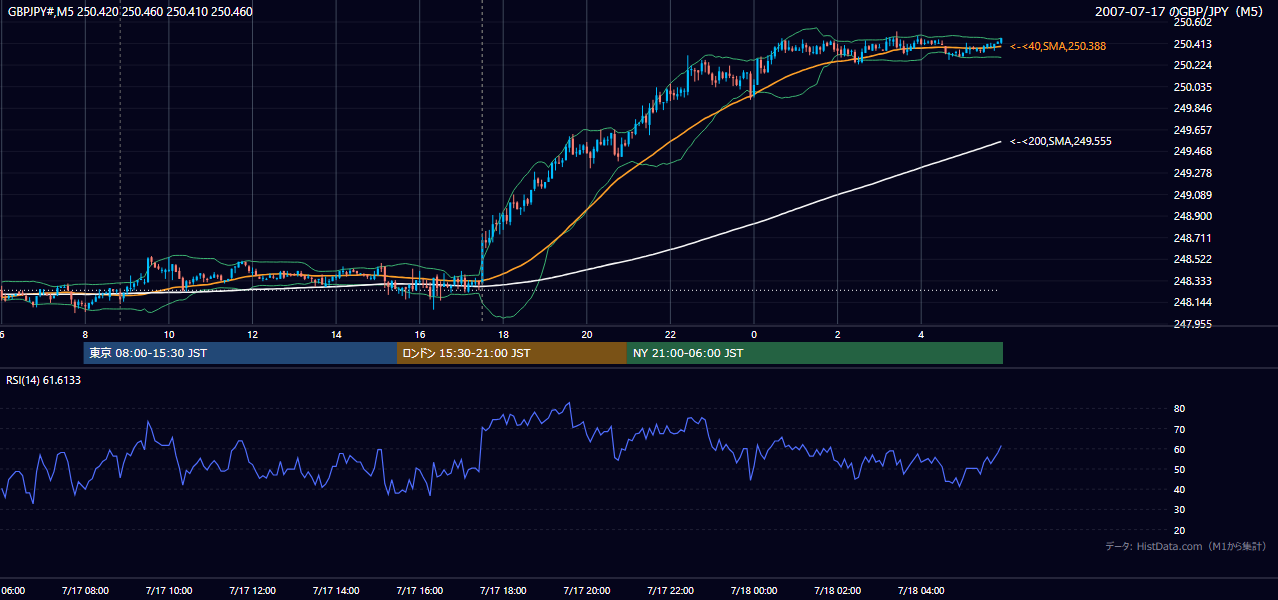The height and width of the screenshot is (600, 1278).
Task: Click the HistData.com data source credit
Action: click(x=1185, y=546)
